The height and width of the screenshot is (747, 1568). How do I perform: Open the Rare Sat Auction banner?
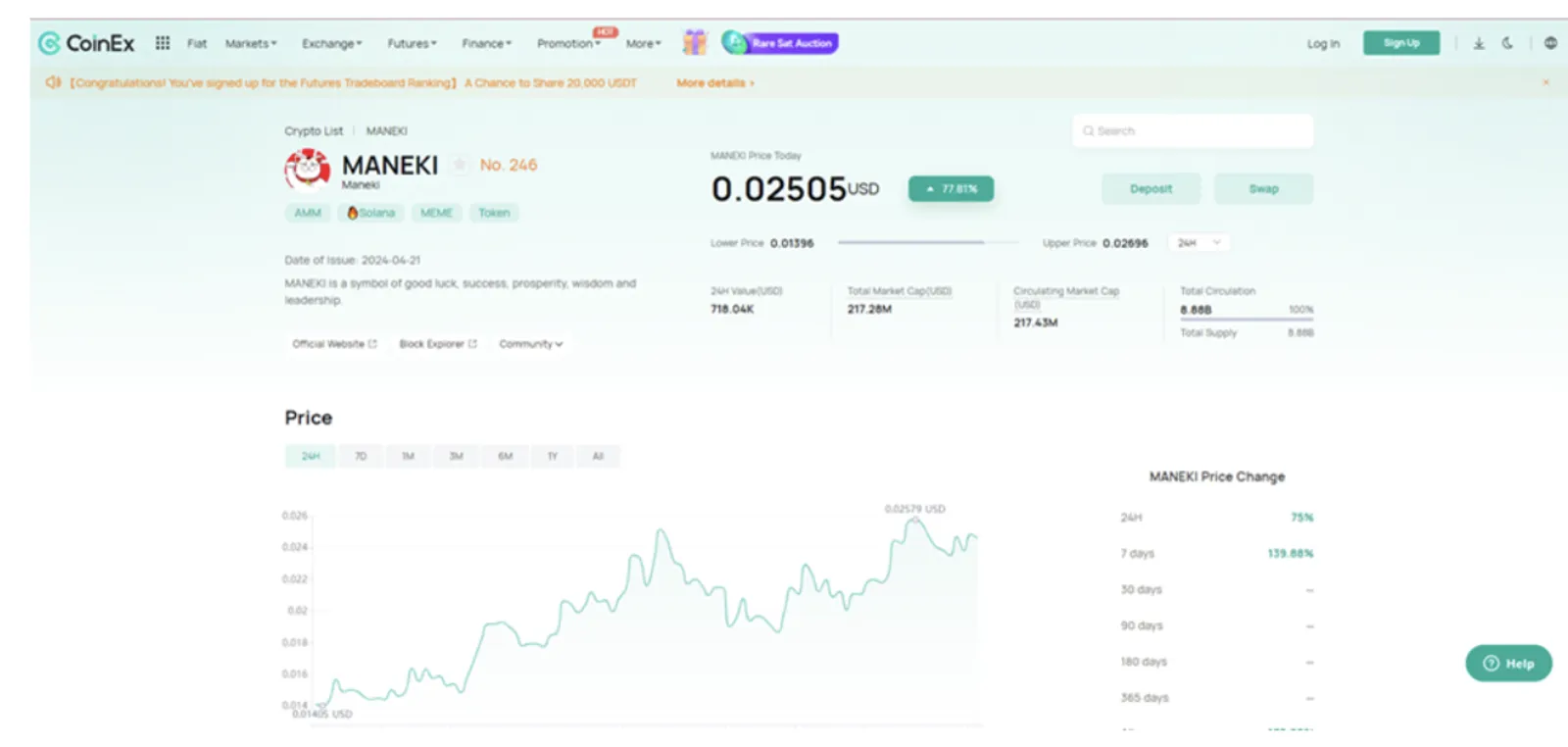coord(780,42)
